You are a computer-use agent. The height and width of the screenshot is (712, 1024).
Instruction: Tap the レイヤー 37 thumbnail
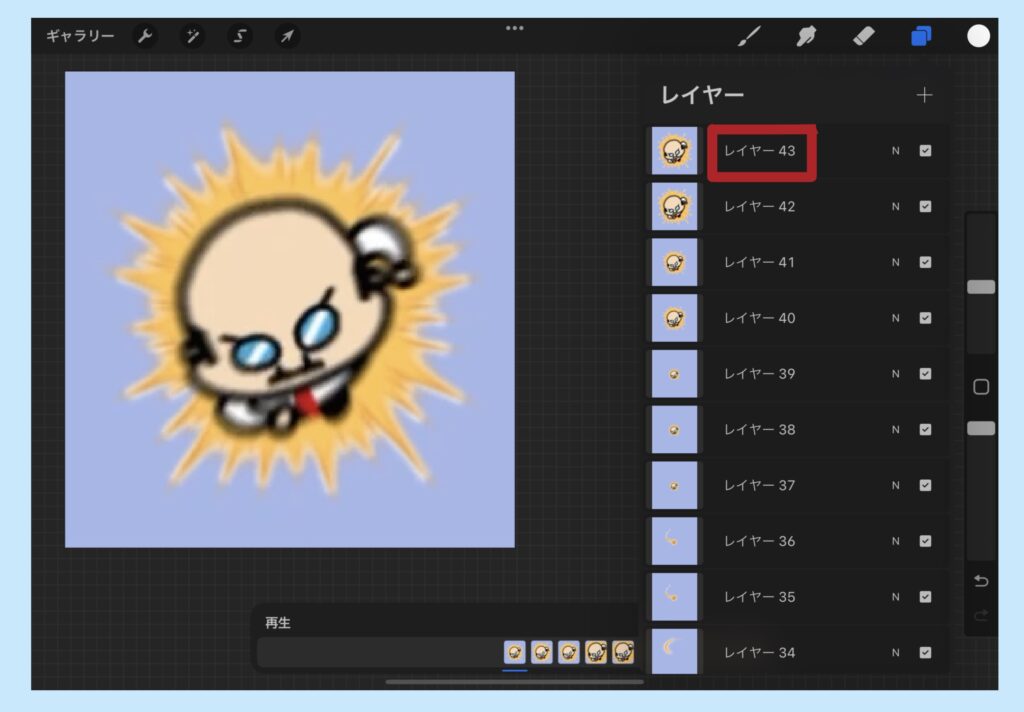(x=675, y=485)
